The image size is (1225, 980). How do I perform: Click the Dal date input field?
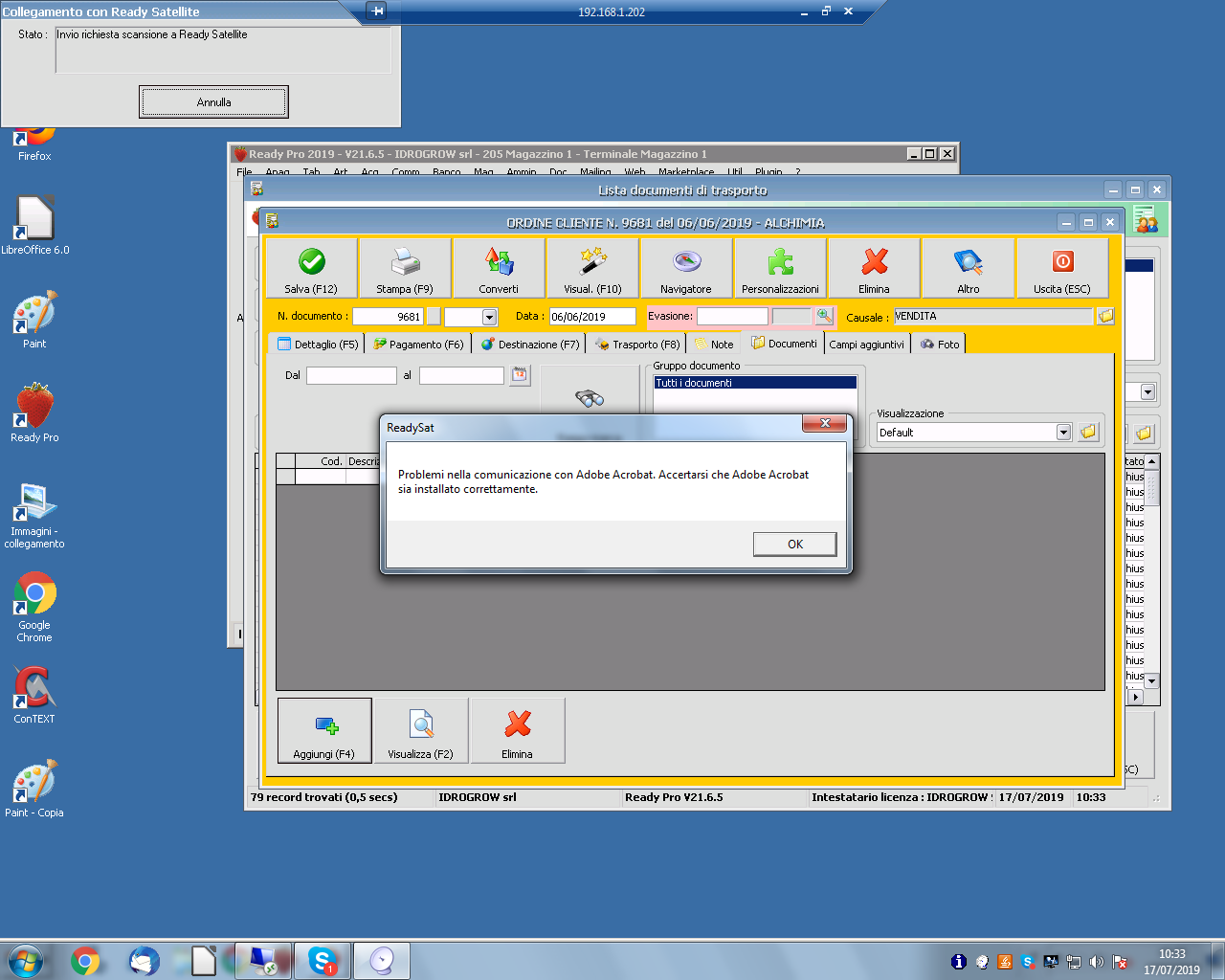click(x=351, y=375)
